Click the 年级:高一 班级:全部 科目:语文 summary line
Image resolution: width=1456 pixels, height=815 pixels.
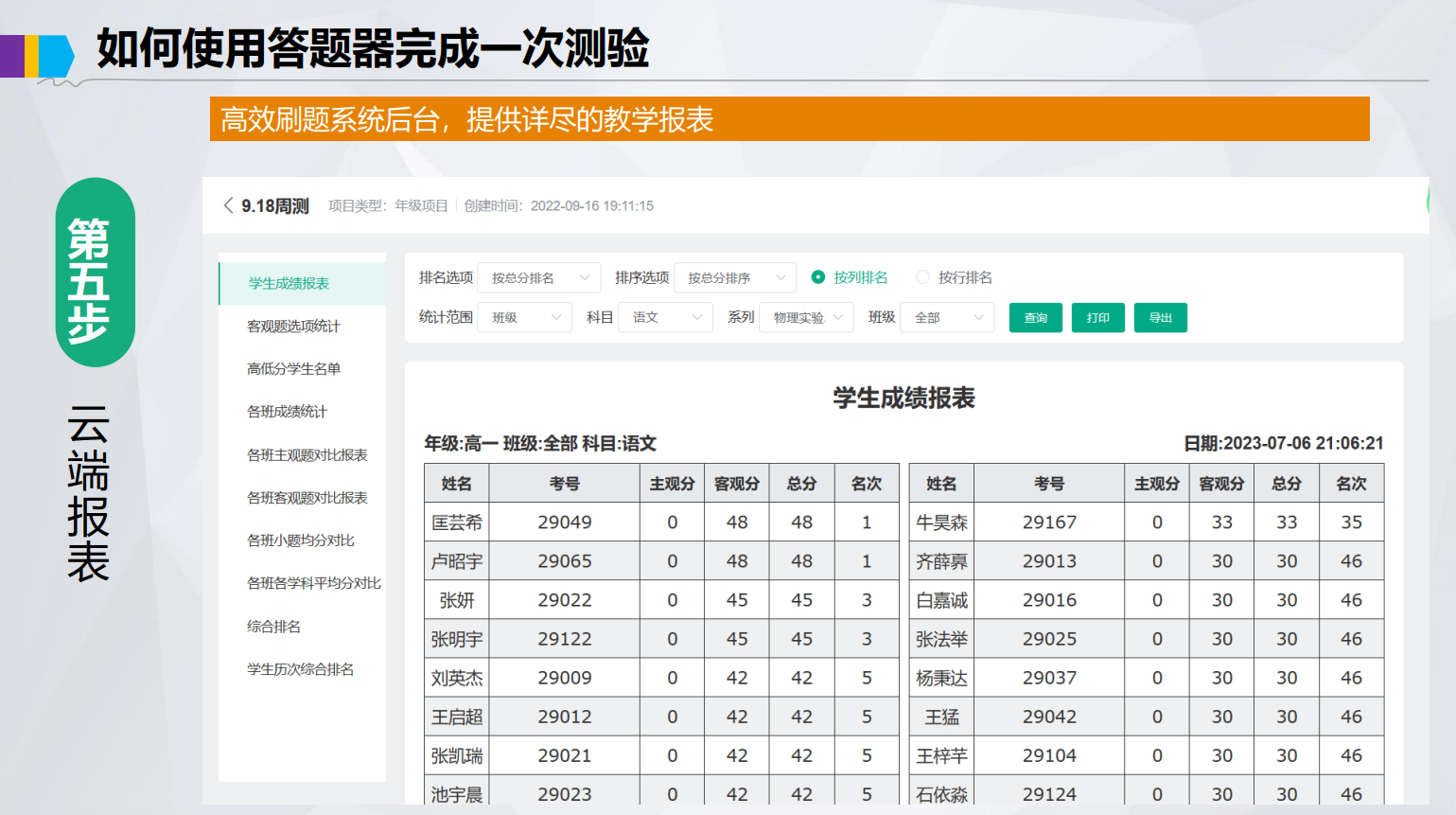(540, 443)
